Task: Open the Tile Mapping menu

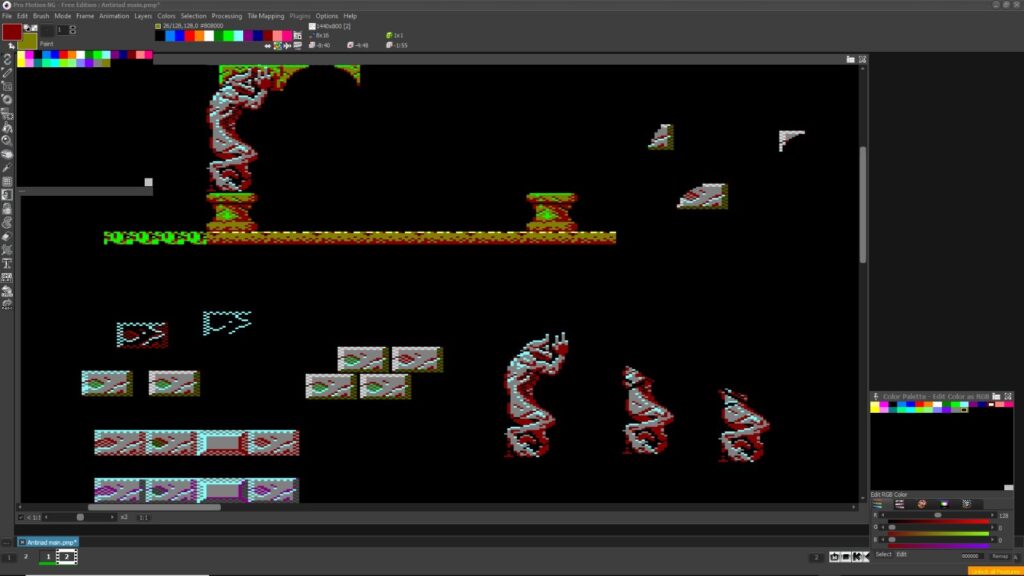Action: click(266, 16)
